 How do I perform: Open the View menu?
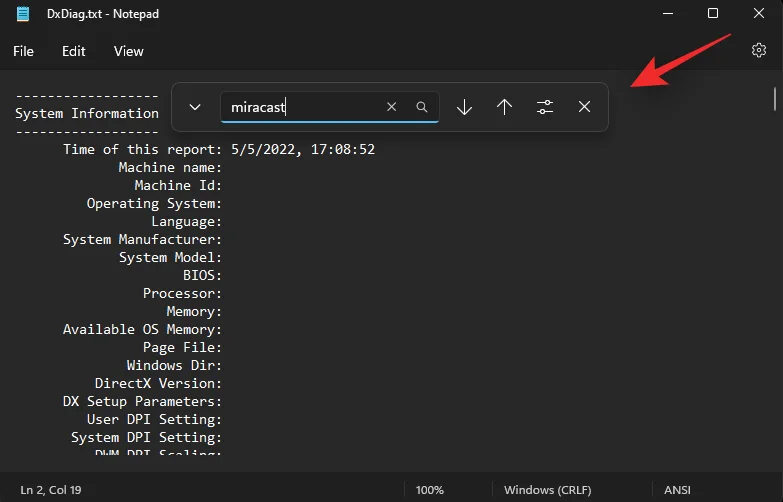click(x=128, y=51)
